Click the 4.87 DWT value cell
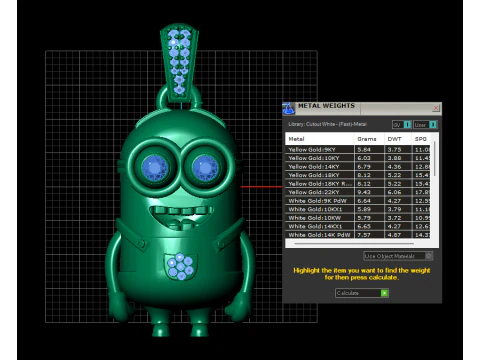Viewport: 480px width, 360px height. pos(398,235)
